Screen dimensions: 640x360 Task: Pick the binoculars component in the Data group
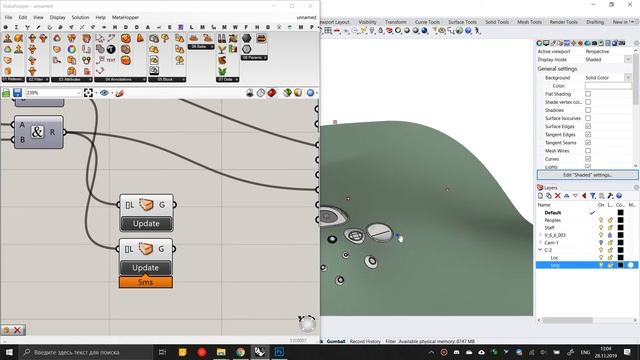(222, 38)
